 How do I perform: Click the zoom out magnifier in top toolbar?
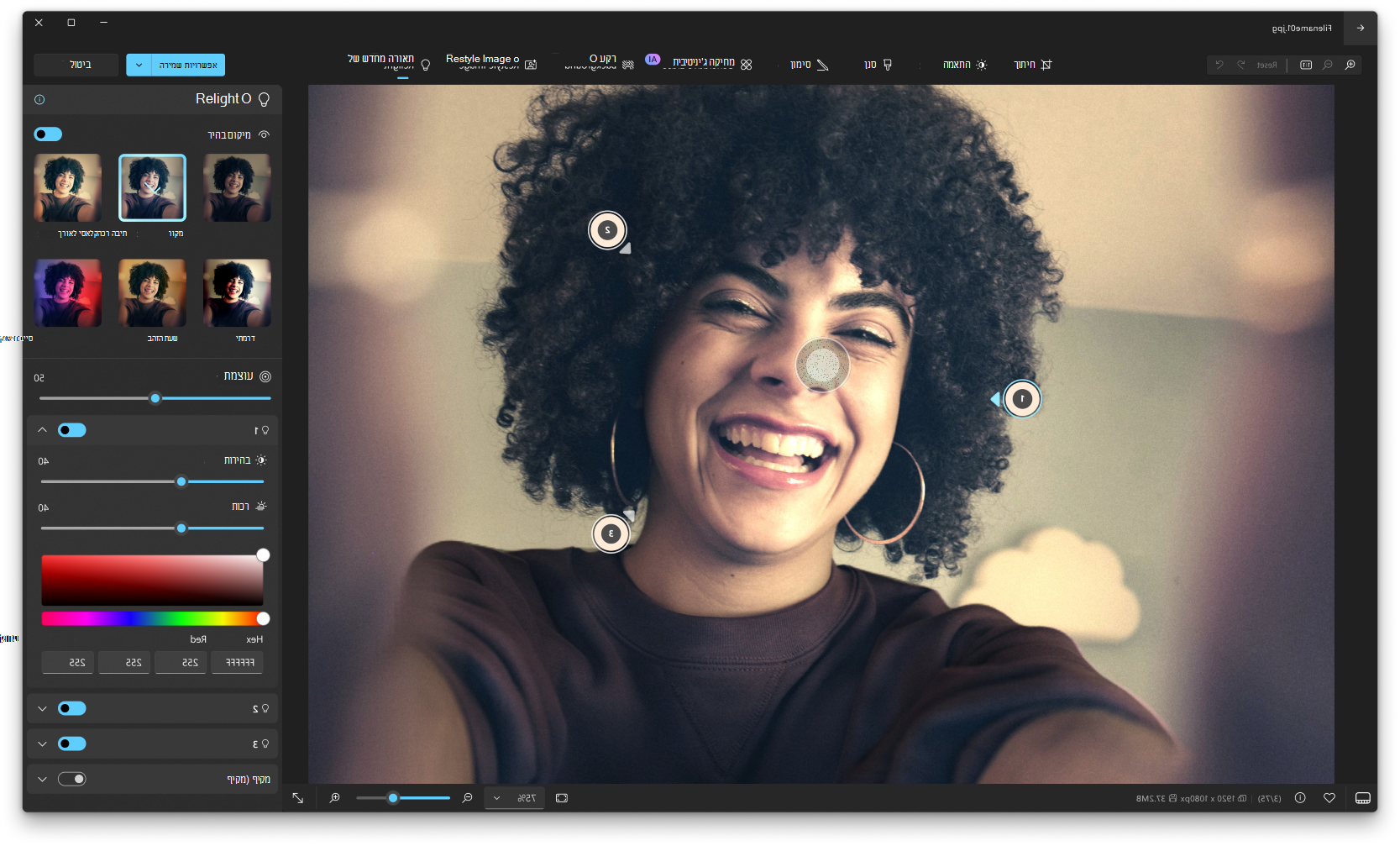(x=1328, y=65)
